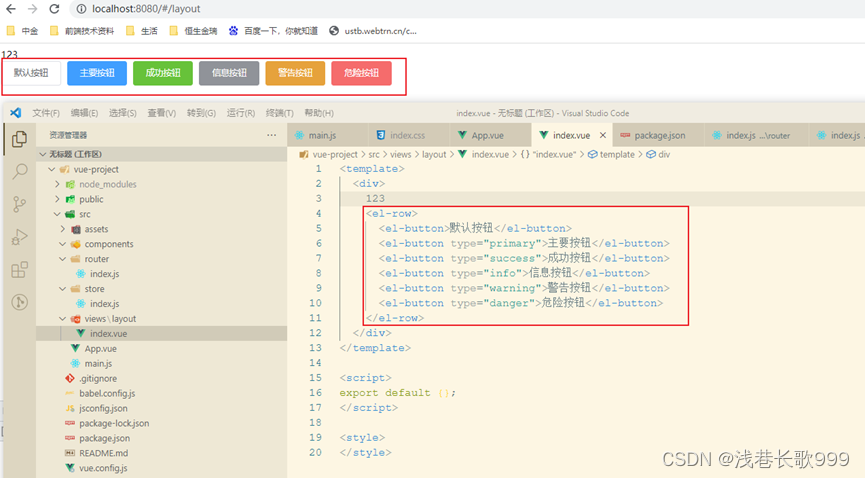Image resolution: width=865 pixels, height=478 pixels.
Task: Switch to the package.json editor tab
Action: [658, 135]
